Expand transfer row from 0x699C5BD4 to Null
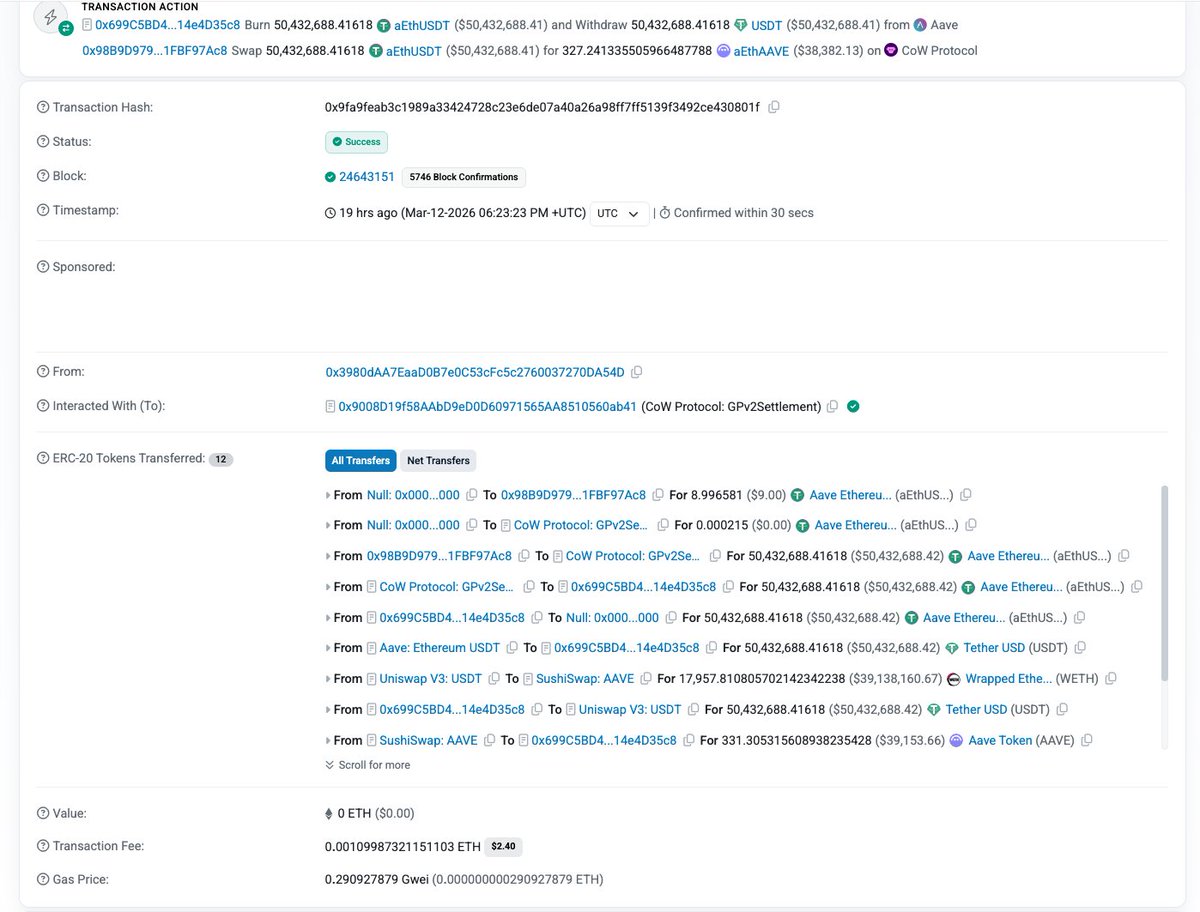The width and height of the screenshot is (1200, 912). click(328, 618)
